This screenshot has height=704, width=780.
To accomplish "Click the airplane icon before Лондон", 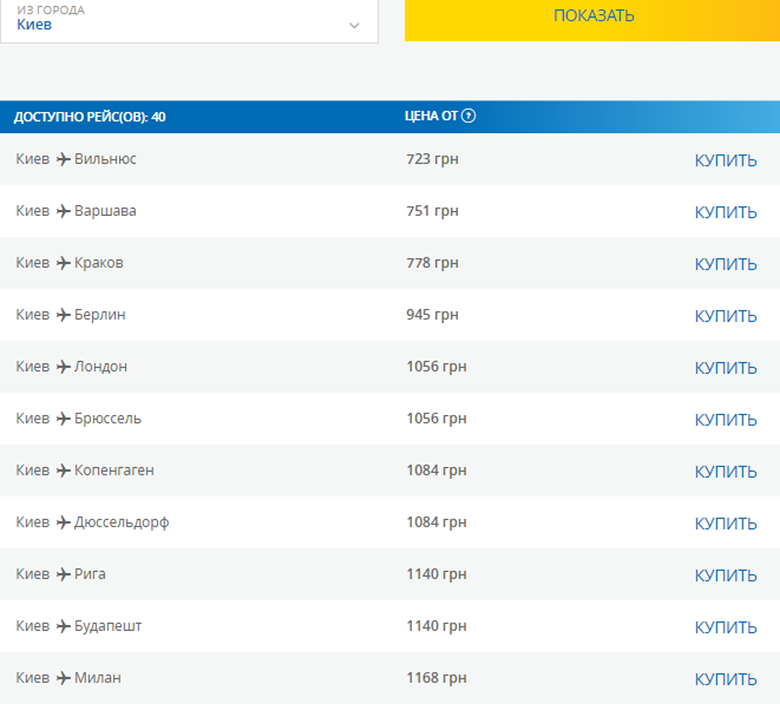I will (63, 367).
